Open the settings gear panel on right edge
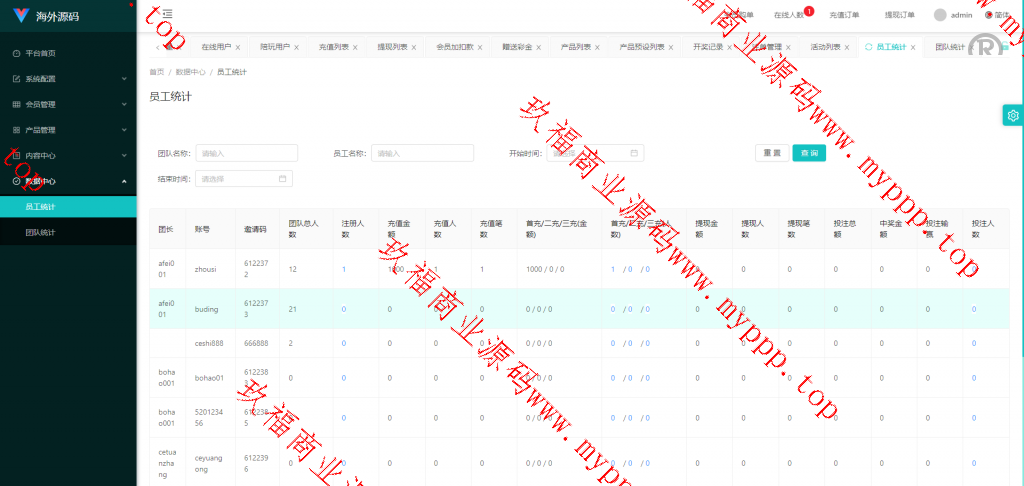Image resolution: width=1024 pixels, height=486 pixels. (1013, 115)
